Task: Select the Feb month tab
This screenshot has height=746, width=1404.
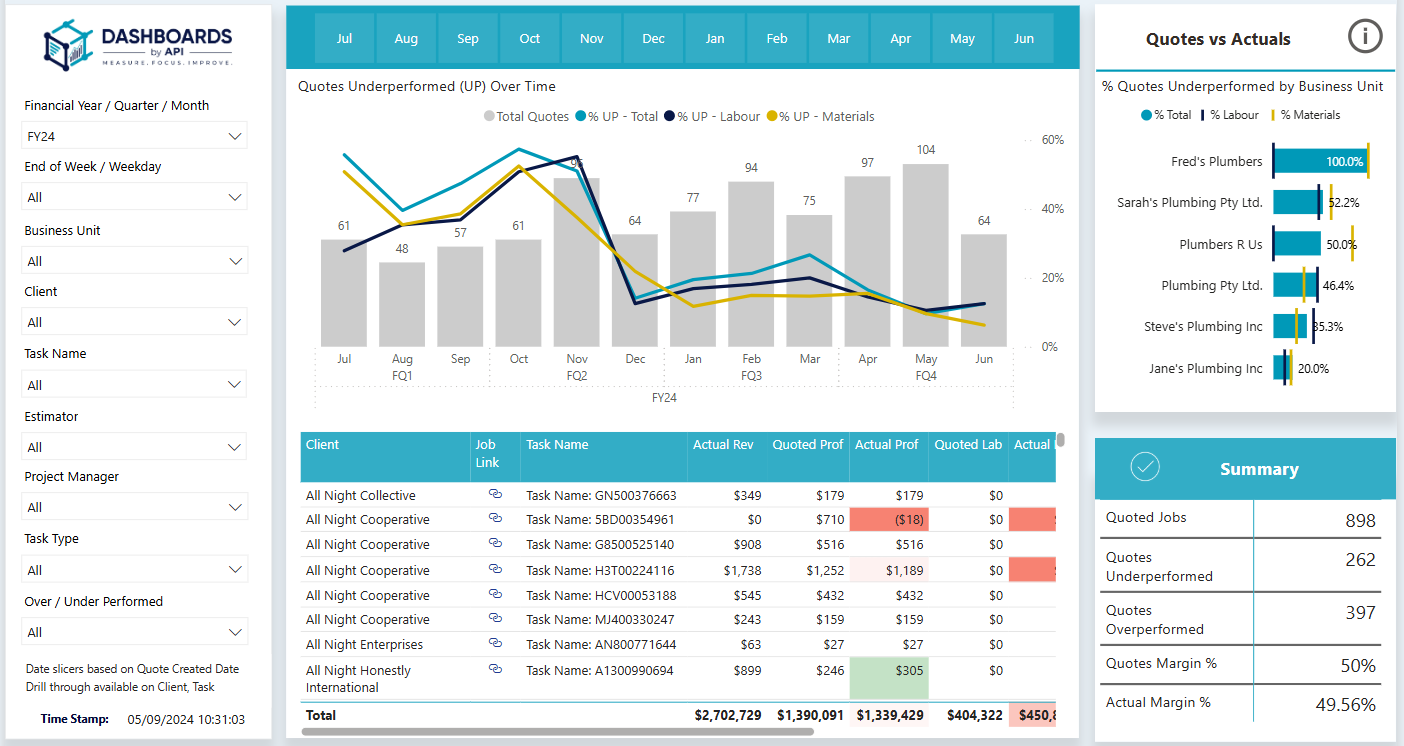Action: point(777,39)
